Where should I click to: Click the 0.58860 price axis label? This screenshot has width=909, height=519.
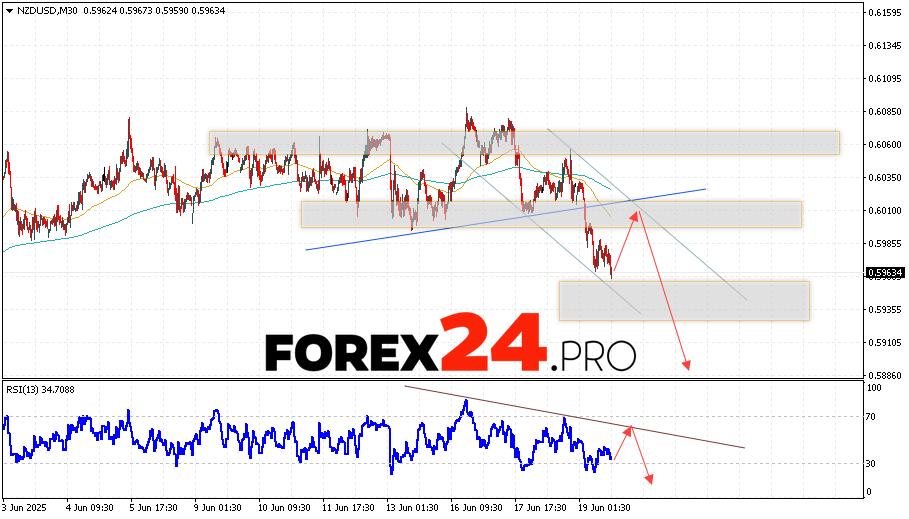click(x=882, y=375)
